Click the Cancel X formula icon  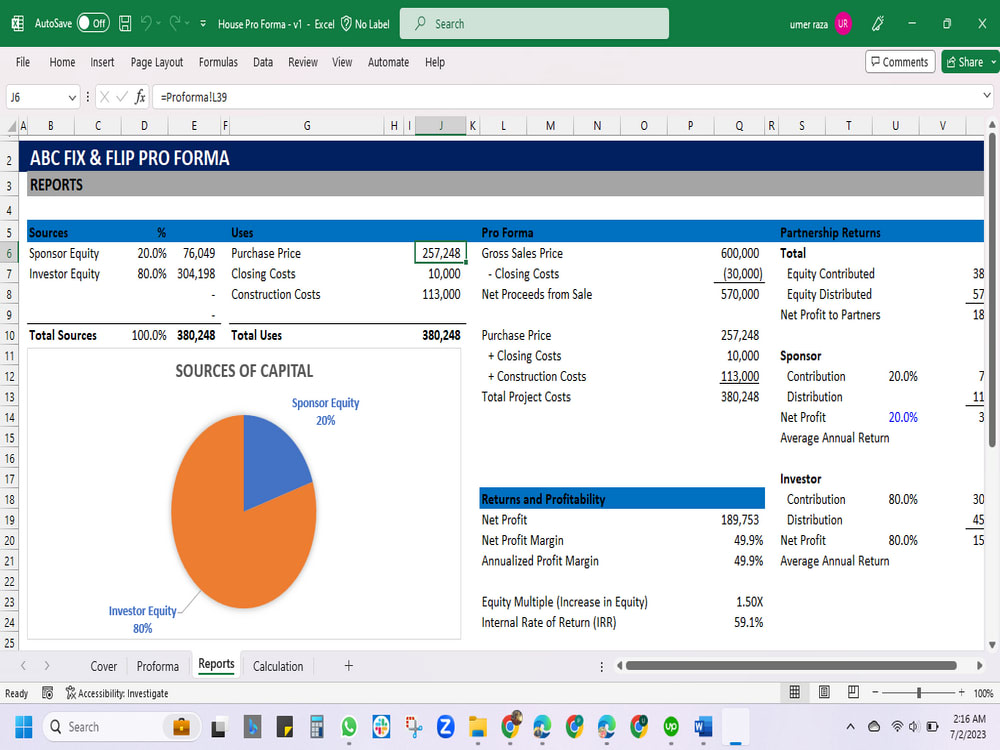105,97
